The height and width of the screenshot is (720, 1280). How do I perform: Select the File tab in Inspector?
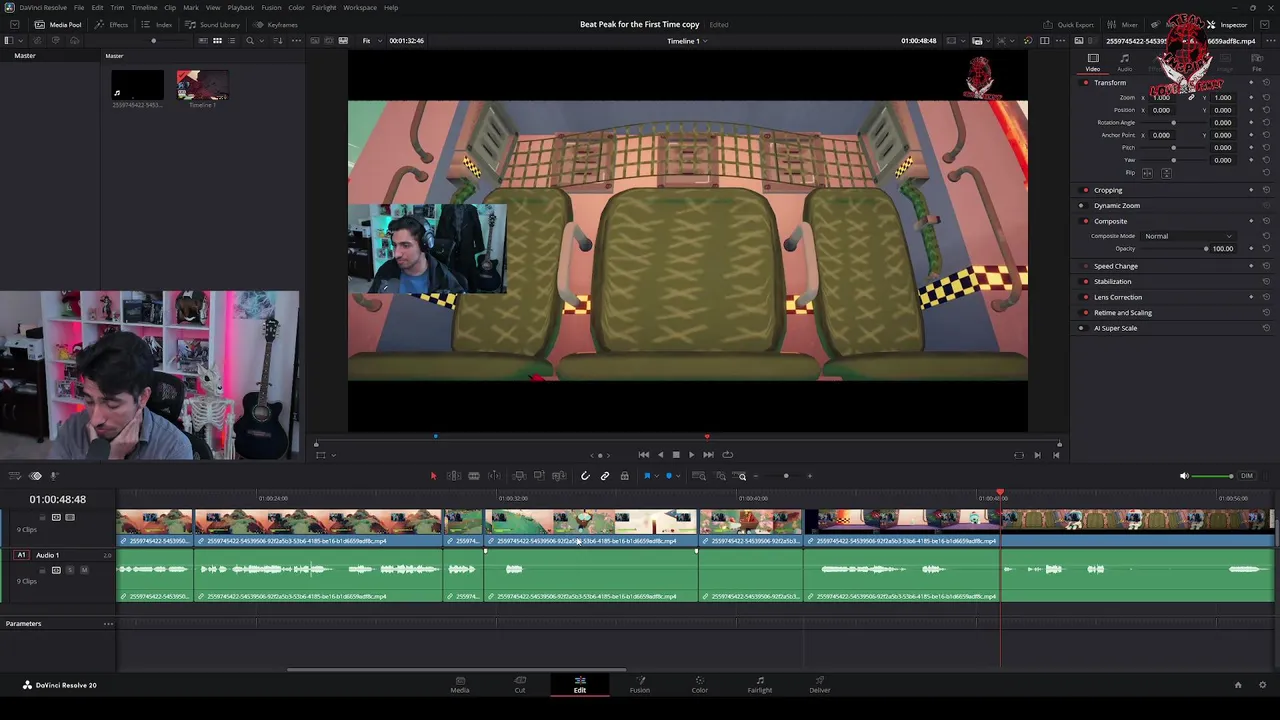coord(1257,62)
